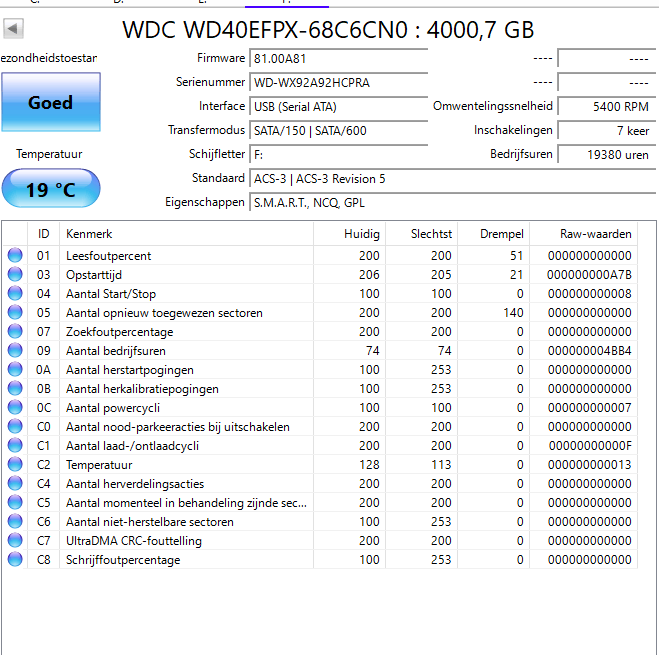The image size is (659, 655).
Task: Select status orb for Aantal bedrijfsuren row
Action: pos(15,350)
